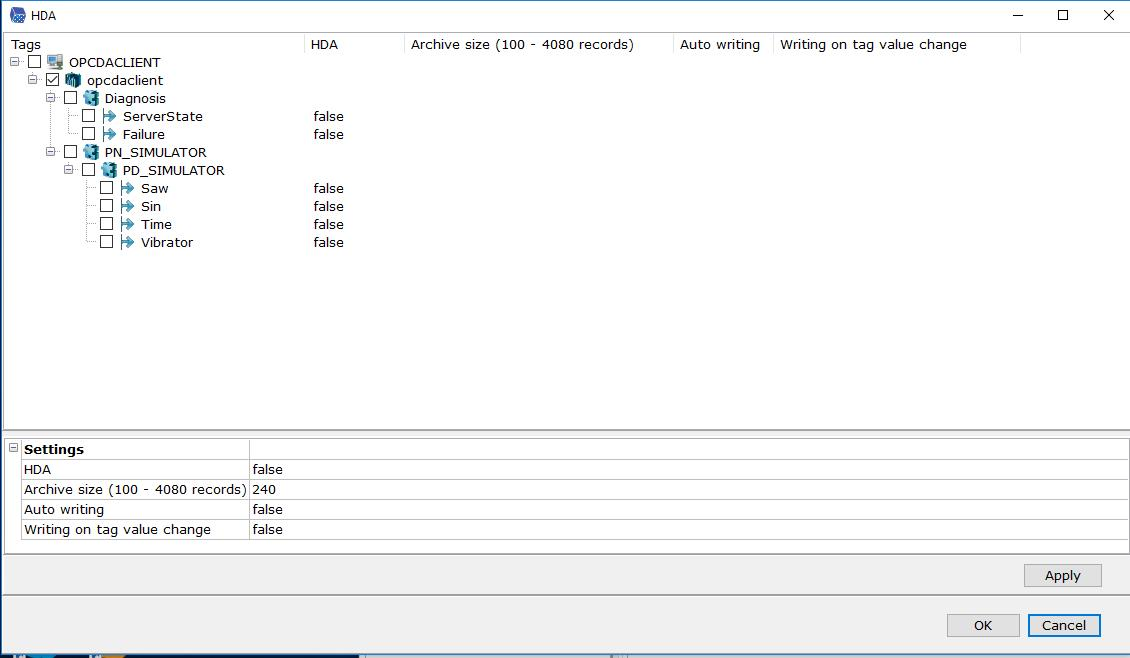Click the PD_SIMULATOR group icon
Image resolution: width=1130 pixels, height=658 pixels.
[x=109, y=170]
